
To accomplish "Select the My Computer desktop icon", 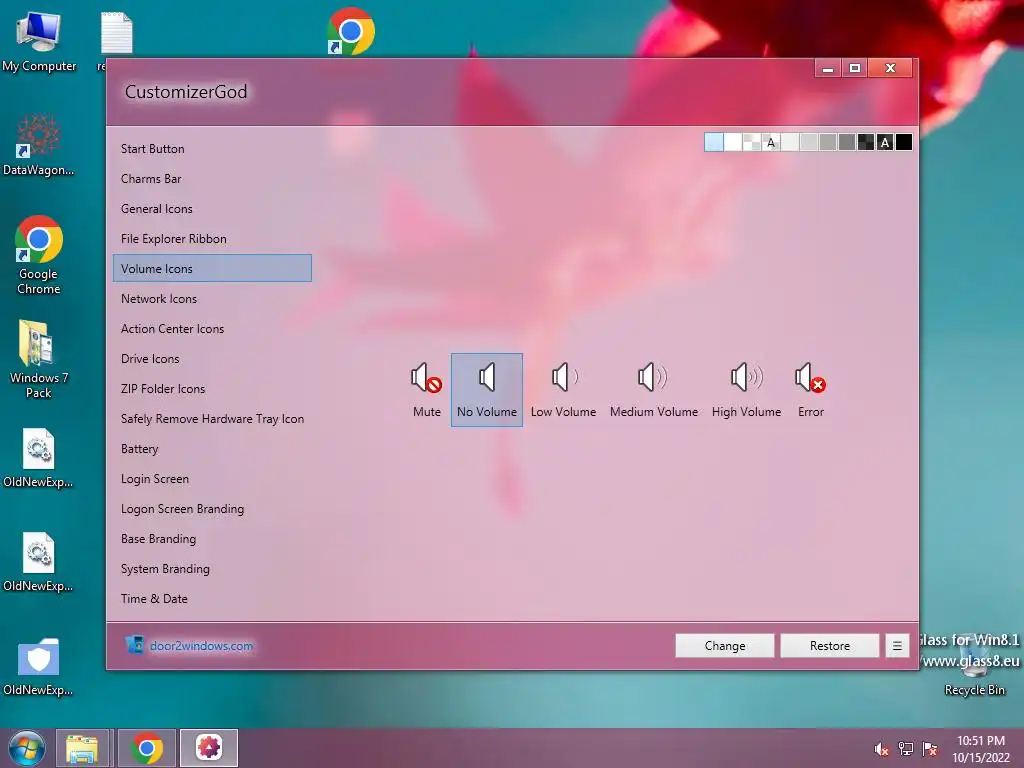I will coord(39,41).
